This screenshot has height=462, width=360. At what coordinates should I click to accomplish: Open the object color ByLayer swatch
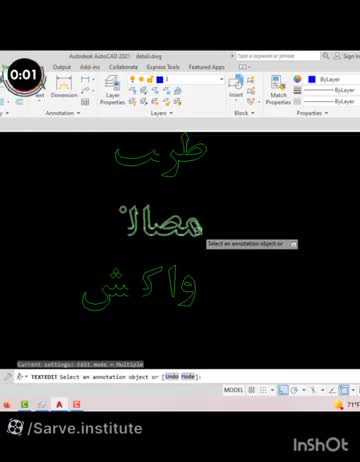tap(312, 79)
